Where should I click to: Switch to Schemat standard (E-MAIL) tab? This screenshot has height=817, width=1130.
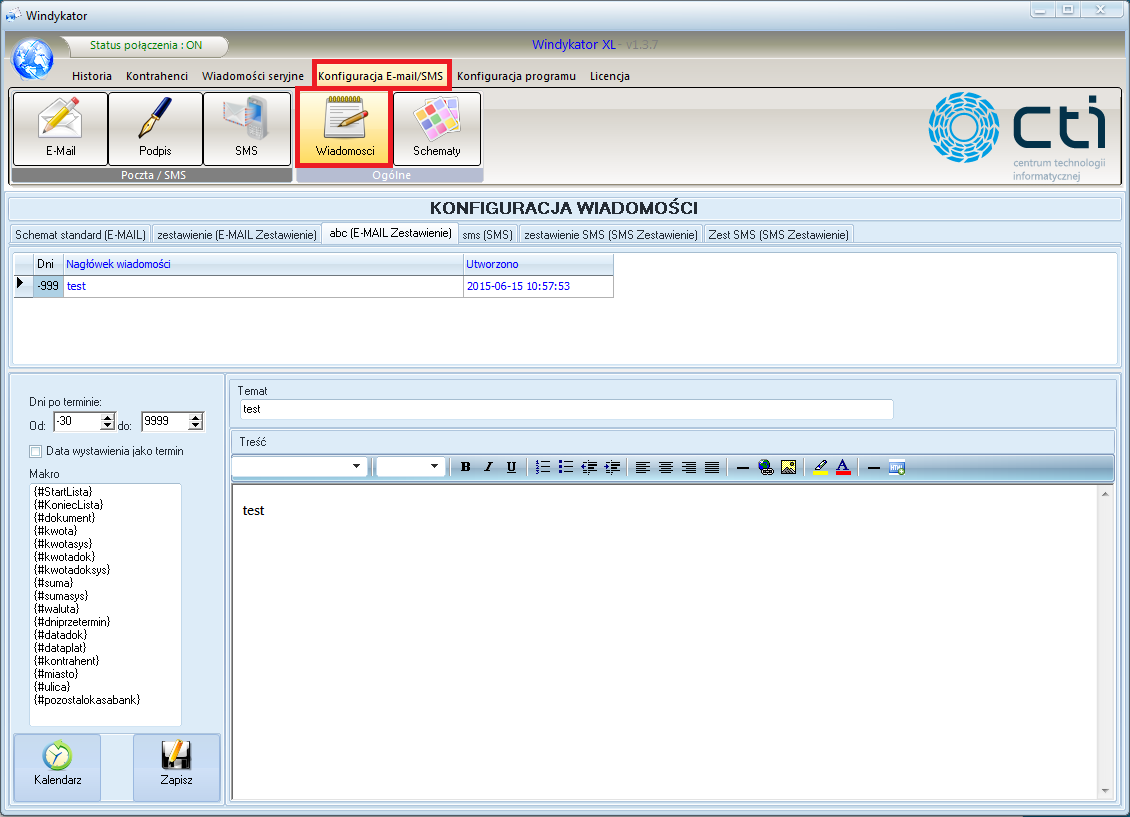(81, 235)
